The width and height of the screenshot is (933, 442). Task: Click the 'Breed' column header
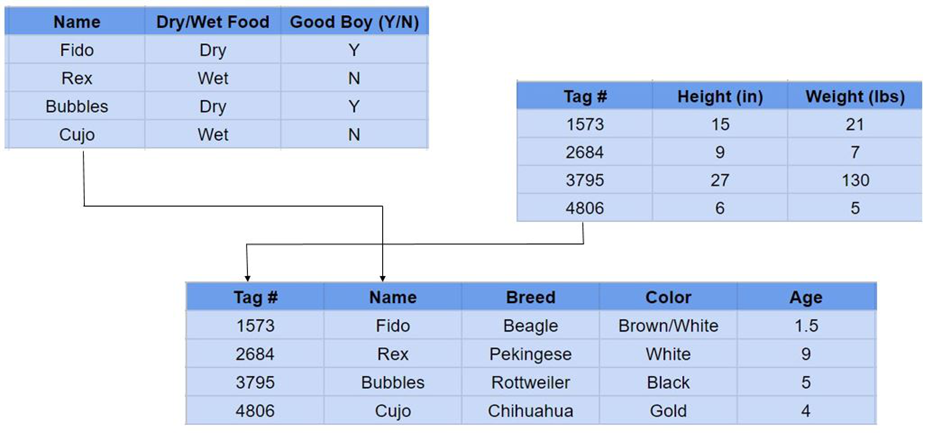530,297
